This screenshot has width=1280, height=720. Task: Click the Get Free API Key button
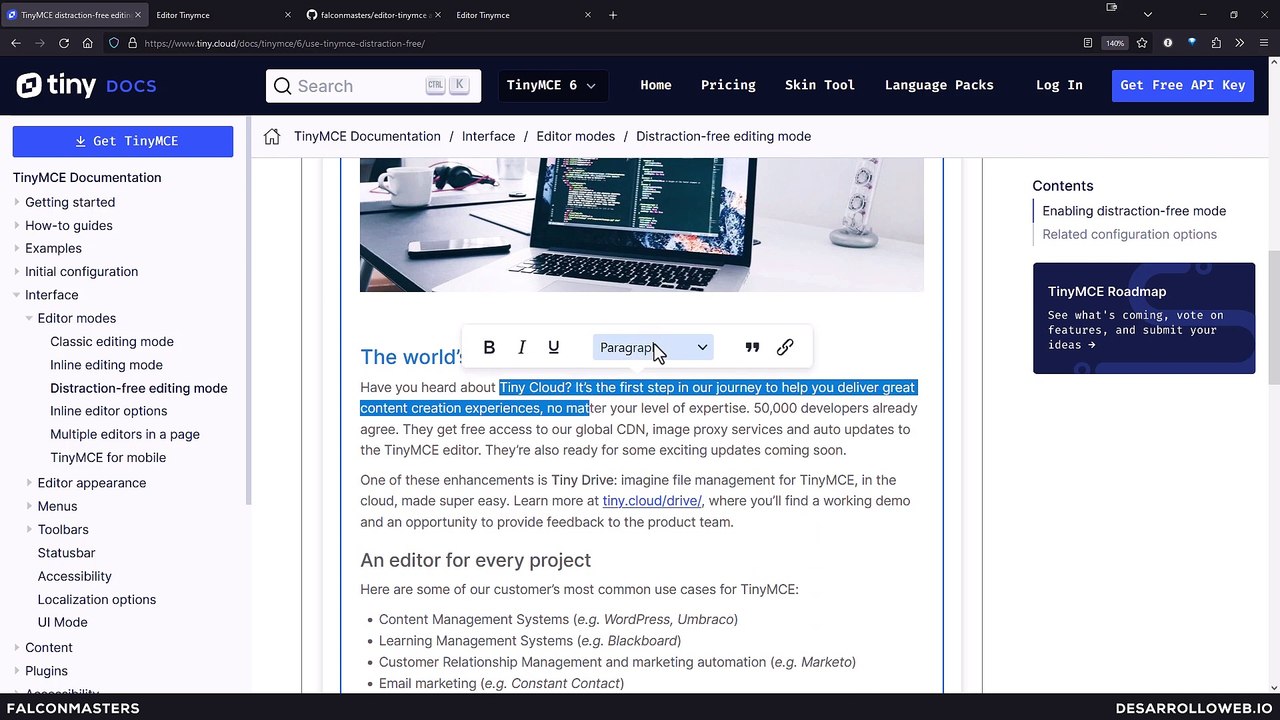tap(1182, 85)
